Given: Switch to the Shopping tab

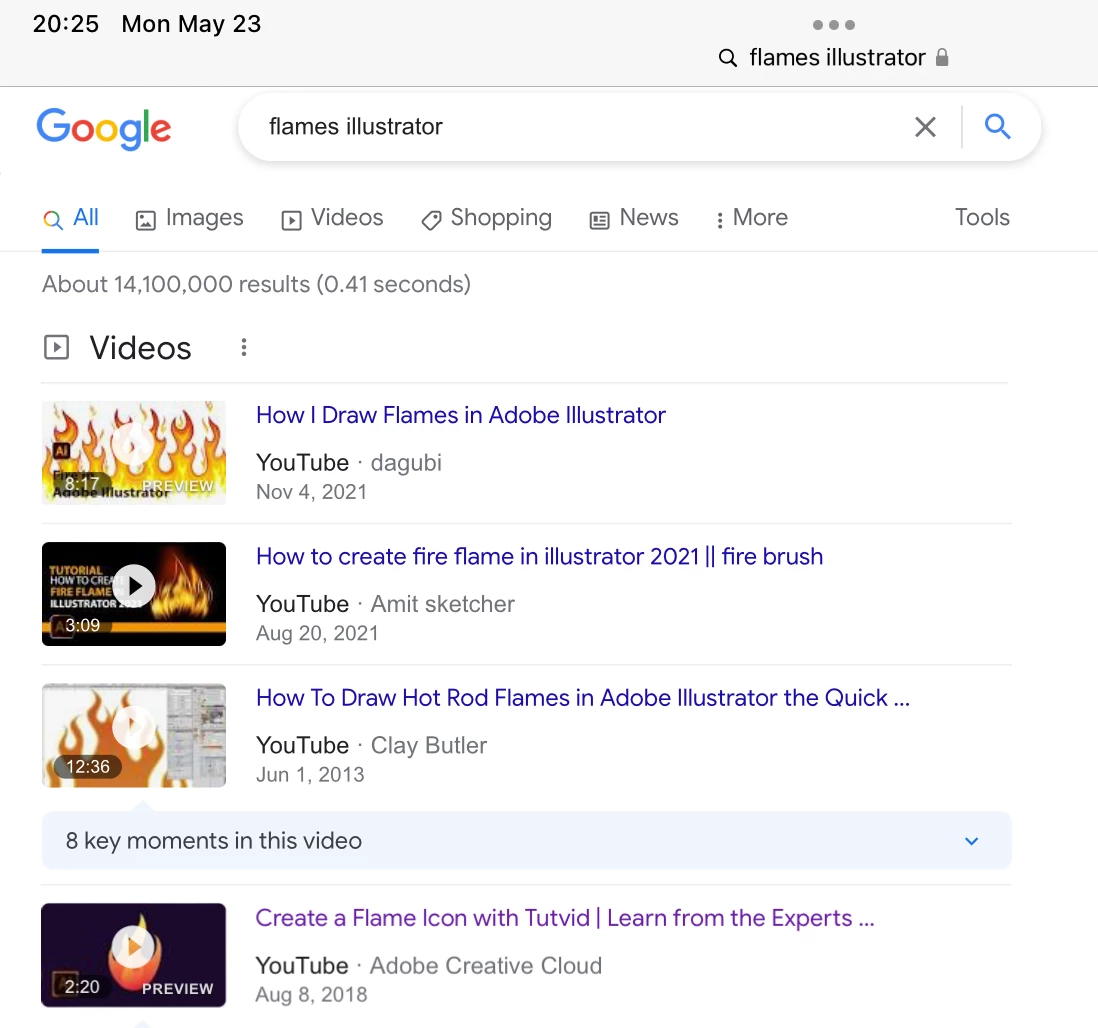Looking at the screenshot, I should tap(486, 218).
